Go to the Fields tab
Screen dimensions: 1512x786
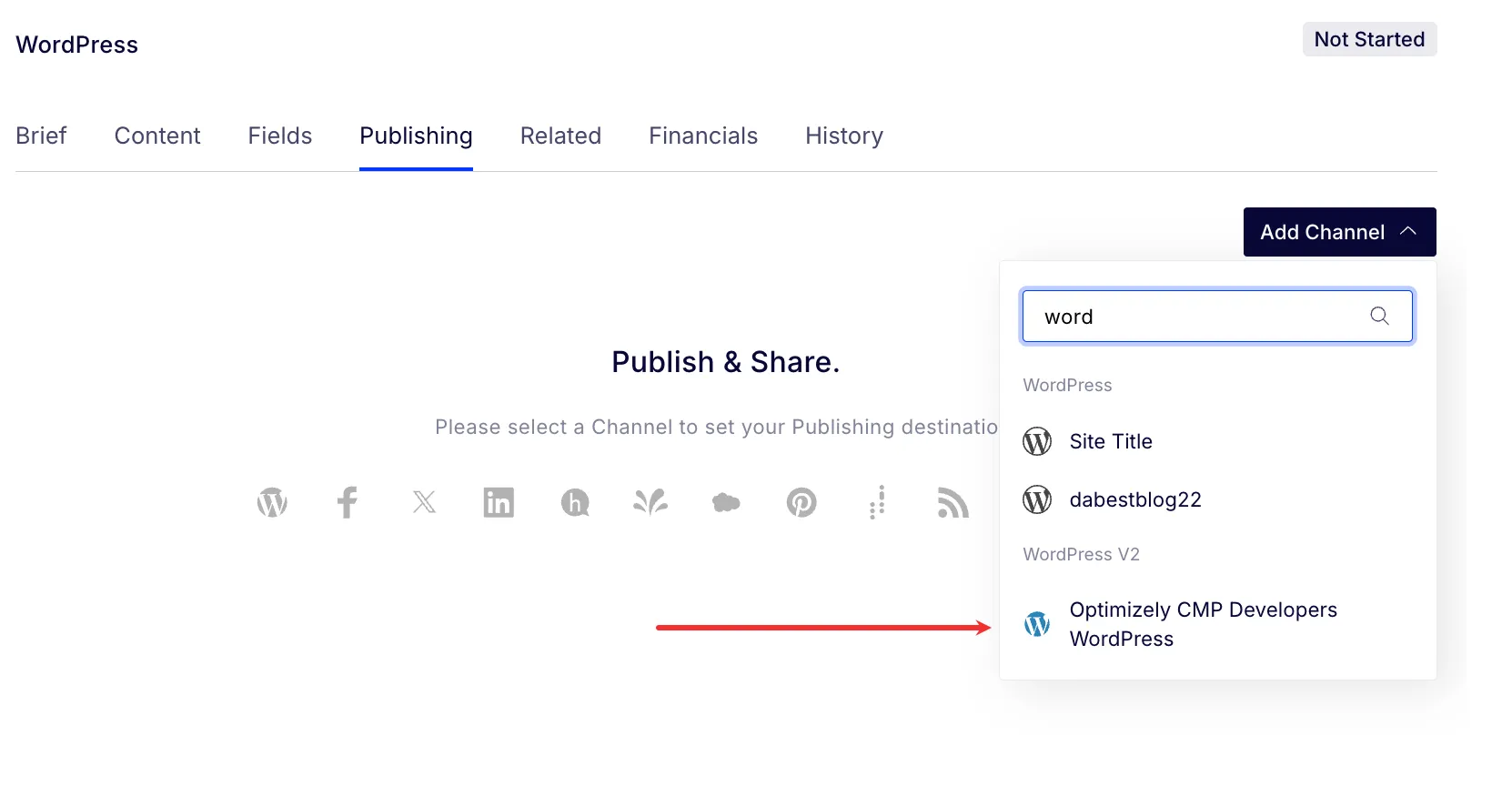[280, 136]
